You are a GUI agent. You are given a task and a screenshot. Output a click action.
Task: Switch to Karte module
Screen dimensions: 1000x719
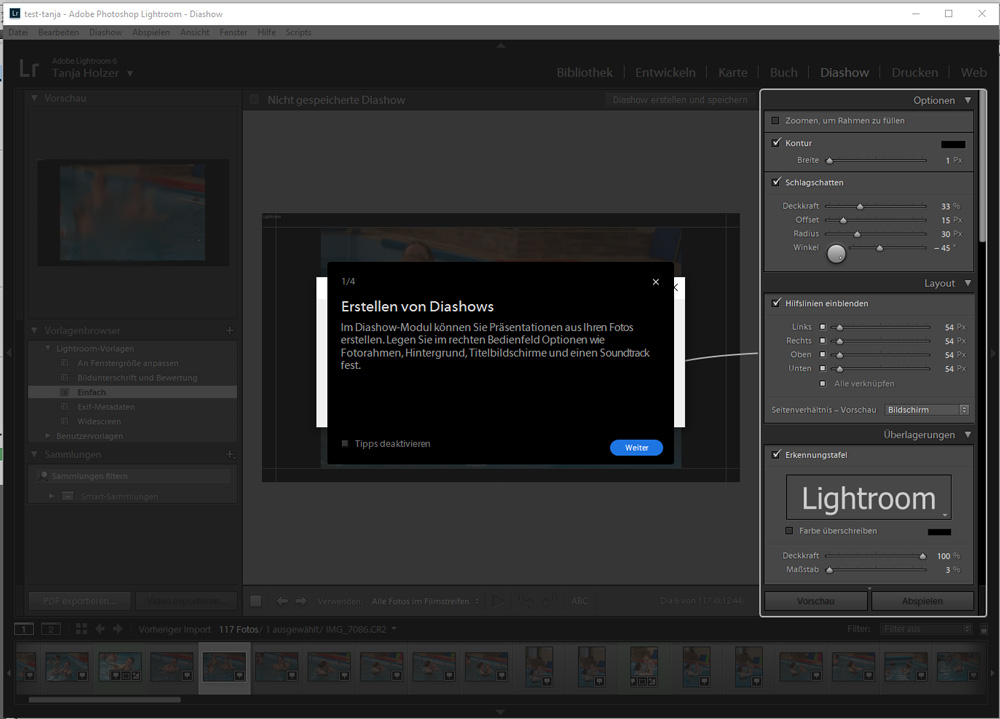click(733, 73)
